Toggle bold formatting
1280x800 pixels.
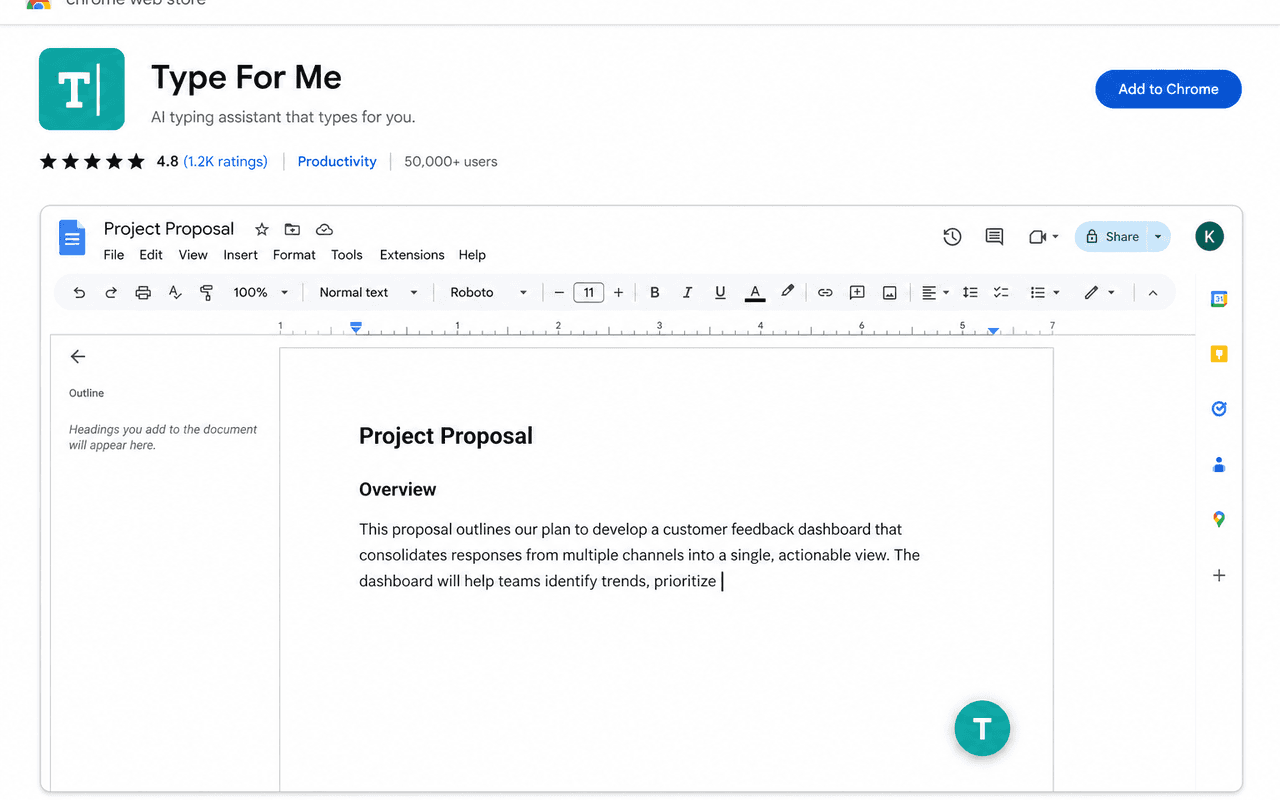coord(655,293)
